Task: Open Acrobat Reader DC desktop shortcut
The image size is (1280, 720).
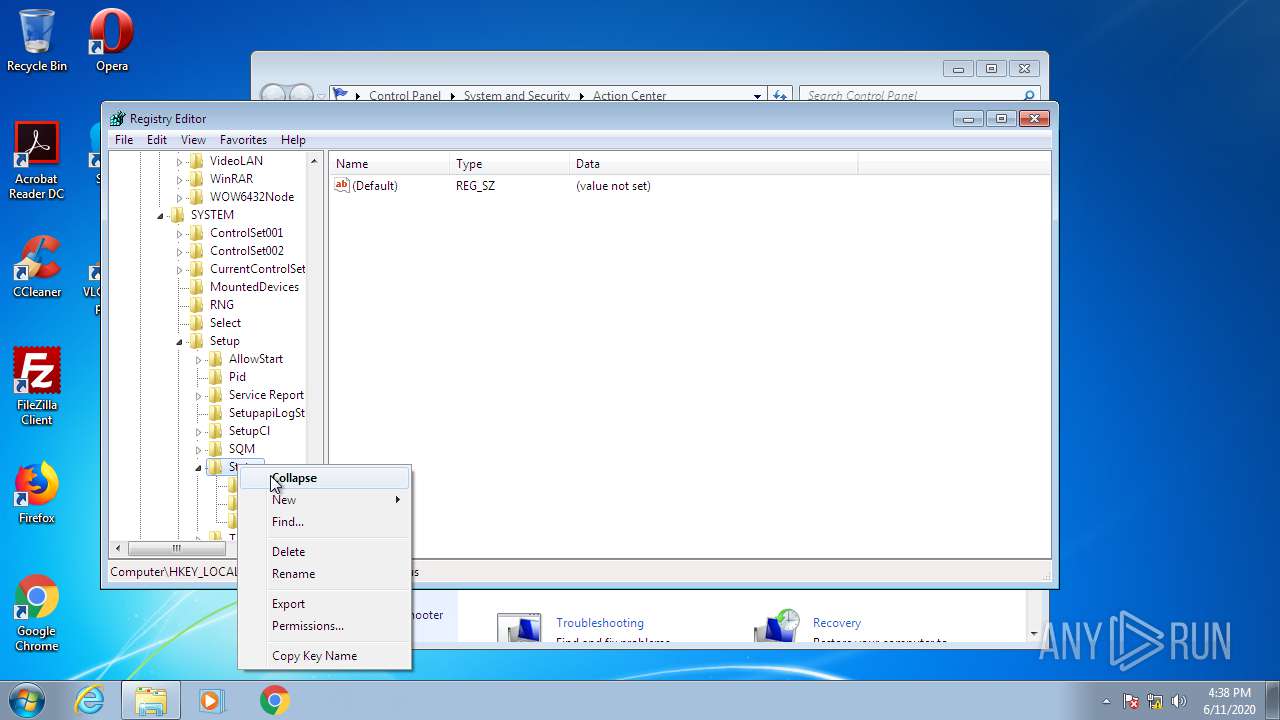Action: [x=37, y=160]
